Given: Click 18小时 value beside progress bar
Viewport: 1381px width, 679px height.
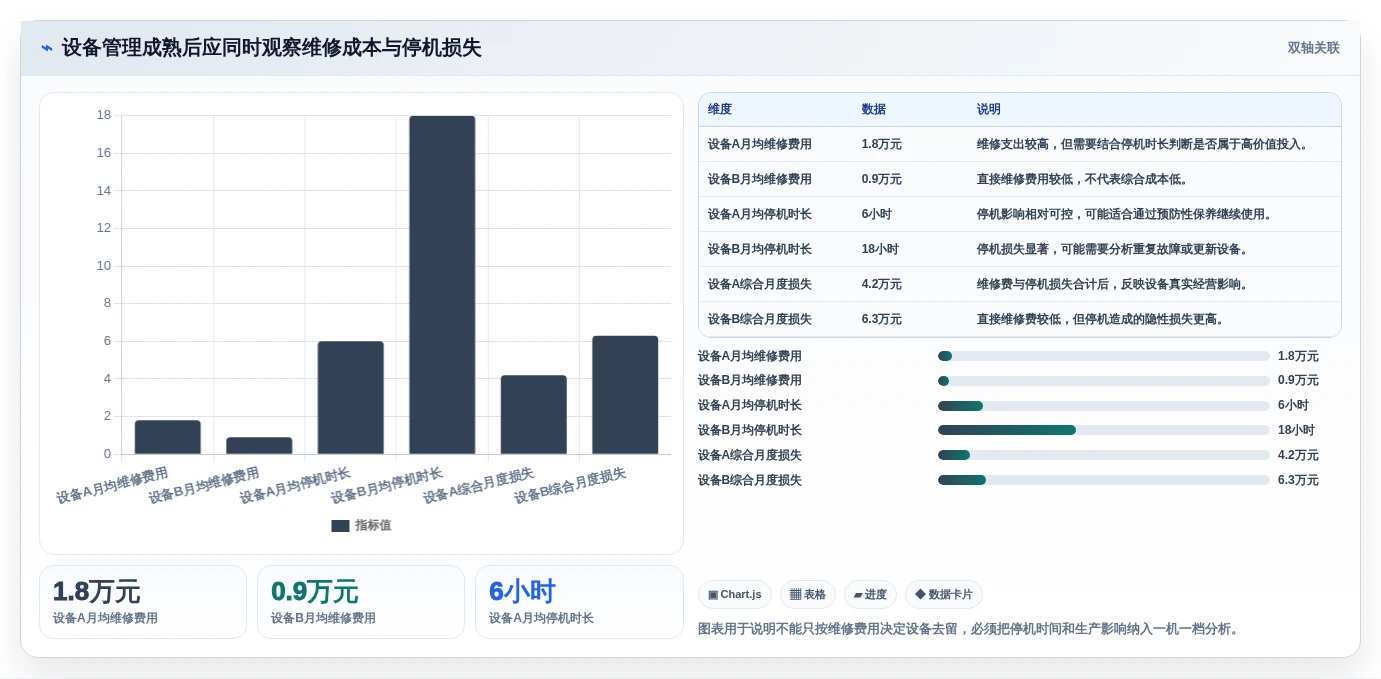Looking at the screenshot, I should [x=1296, y=431].
